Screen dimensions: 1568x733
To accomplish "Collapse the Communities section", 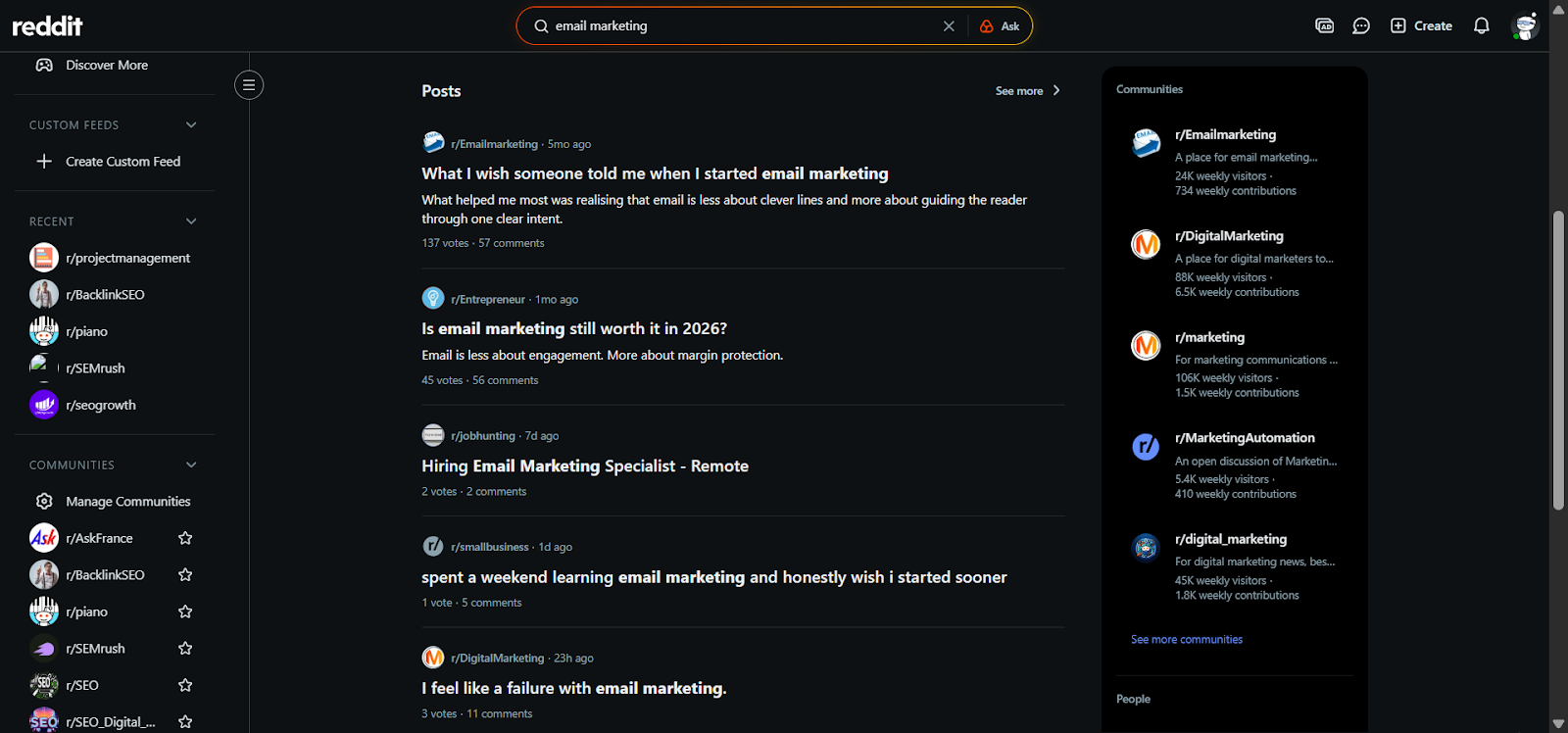I will coord(190,464).
